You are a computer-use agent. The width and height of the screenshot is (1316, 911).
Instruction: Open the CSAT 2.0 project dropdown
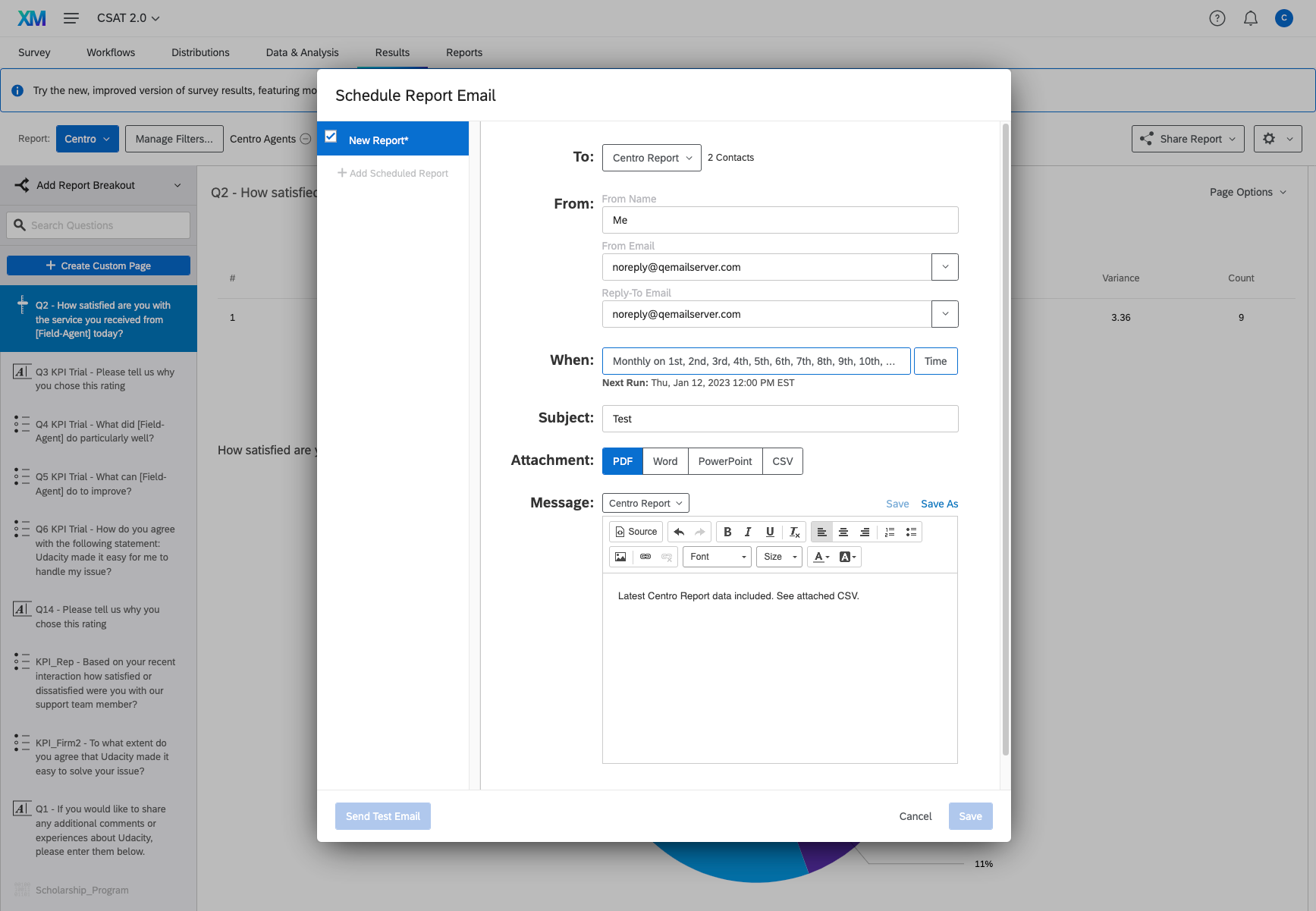(128, 18)
